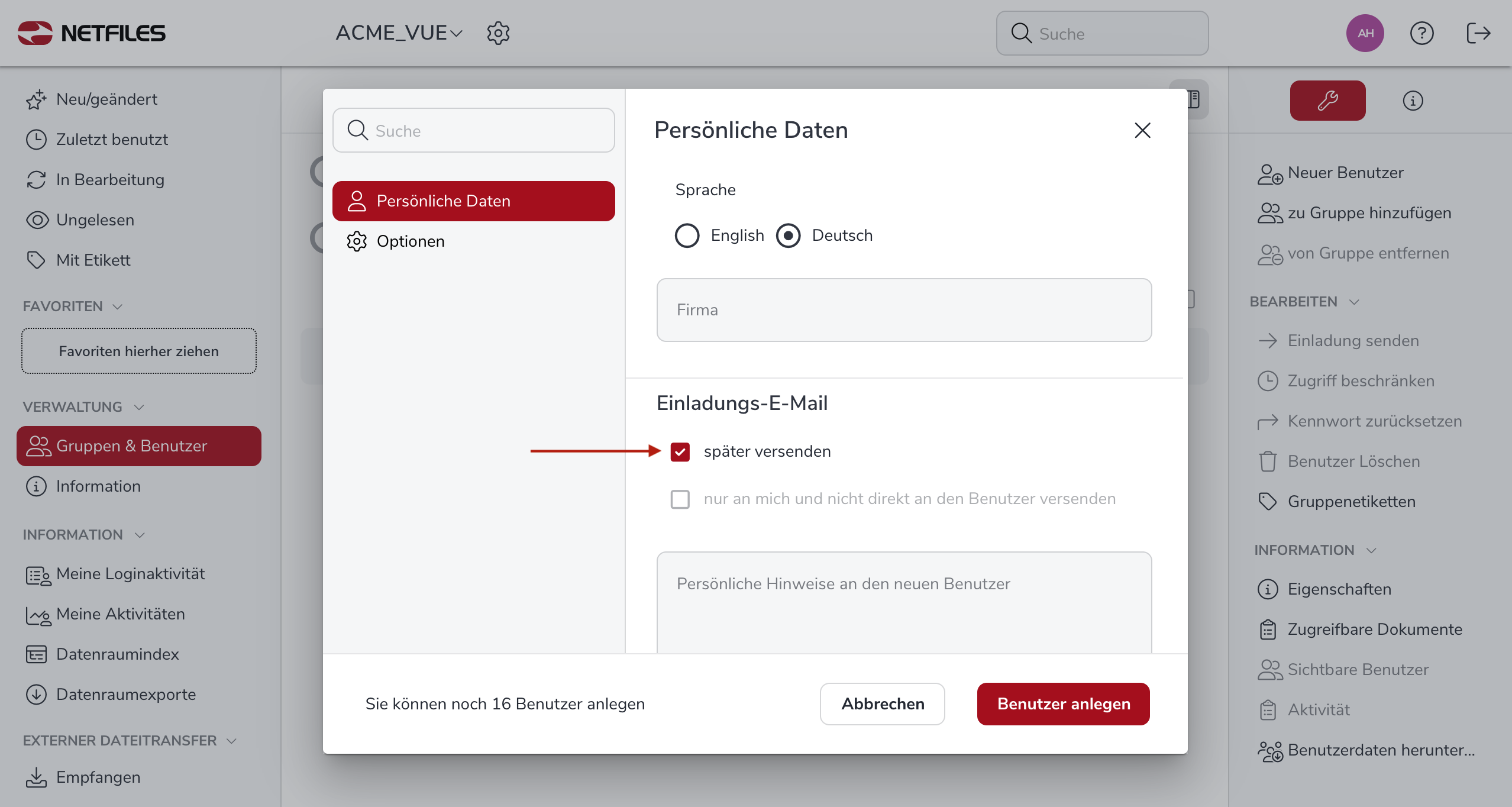Open the ACME_VUE data room dropdown
The height and width of the screenshot is (807, 1512).
click(399, 33)
